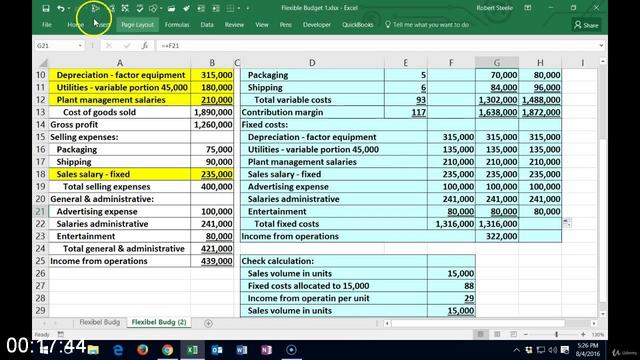
Task: Open the Undo history dropdown arrow
Action: pos(69,8)
